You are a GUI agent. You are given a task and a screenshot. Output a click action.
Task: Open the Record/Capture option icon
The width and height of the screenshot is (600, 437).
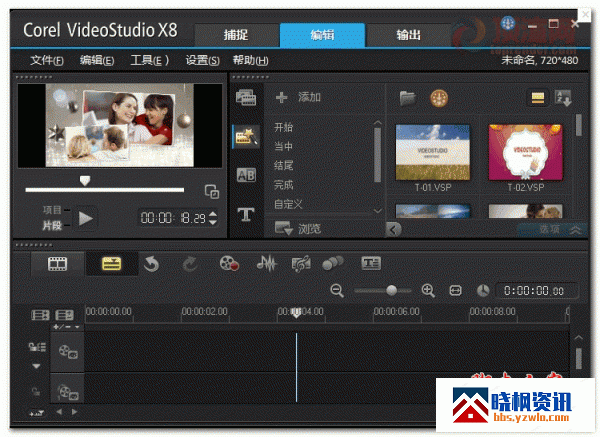(x=229, y=263)
